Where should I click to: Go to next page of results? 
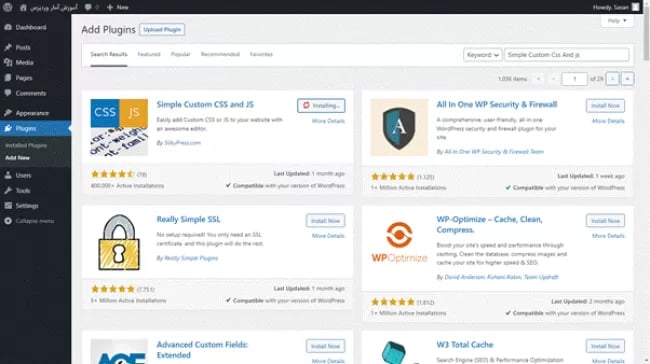pyautogui.click(x=612, y=79)
